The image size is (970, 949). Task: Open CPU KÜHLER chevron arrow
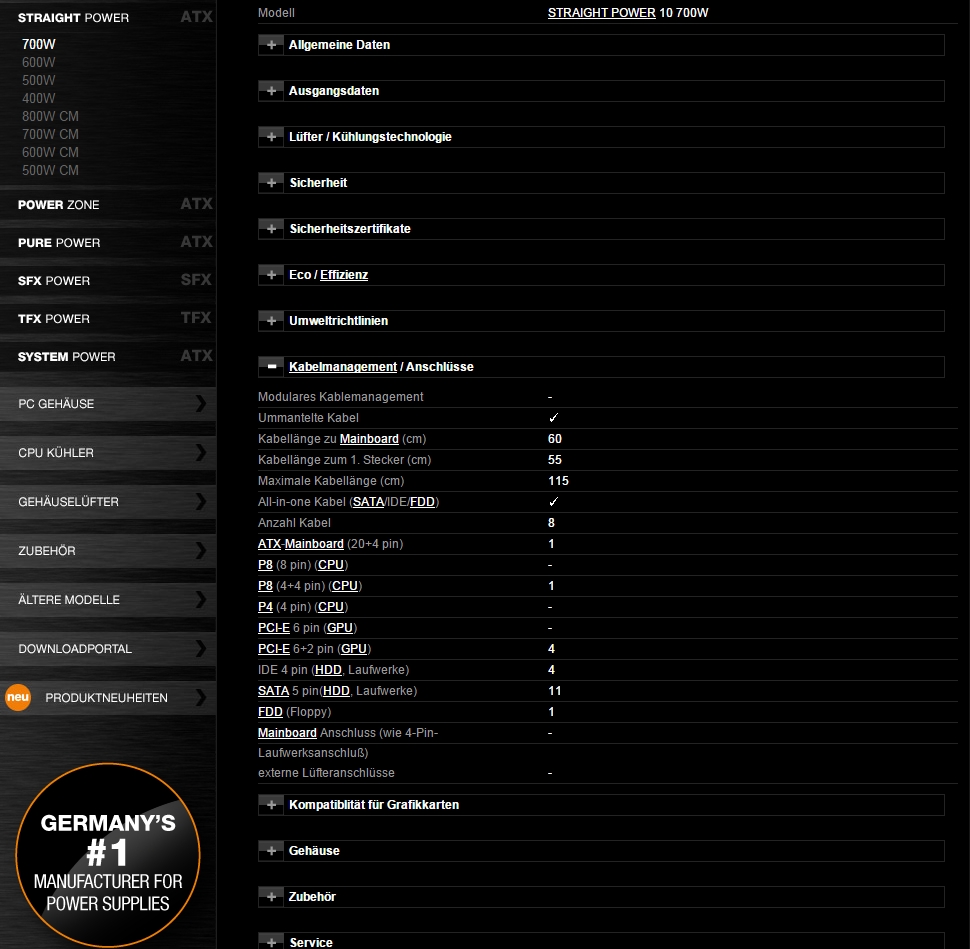pos(200,452)
